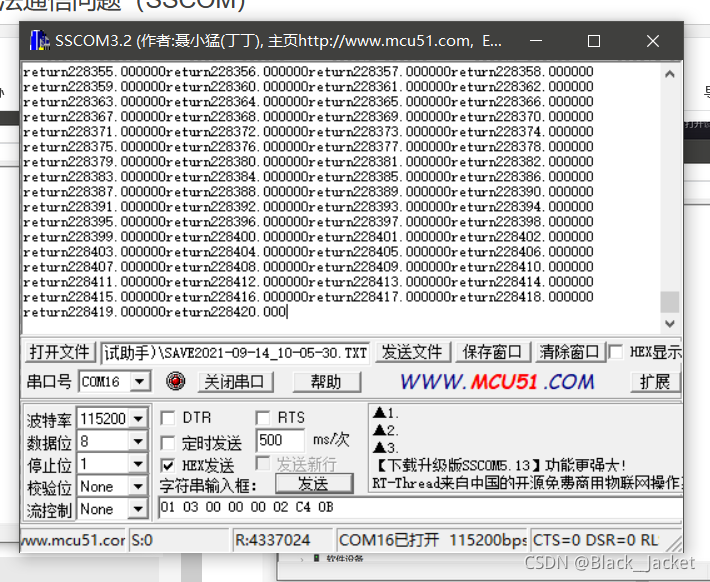This screenshot has width=710, height=582.
Task: Enable the RTS checkbox
Action: pos(263,418)
